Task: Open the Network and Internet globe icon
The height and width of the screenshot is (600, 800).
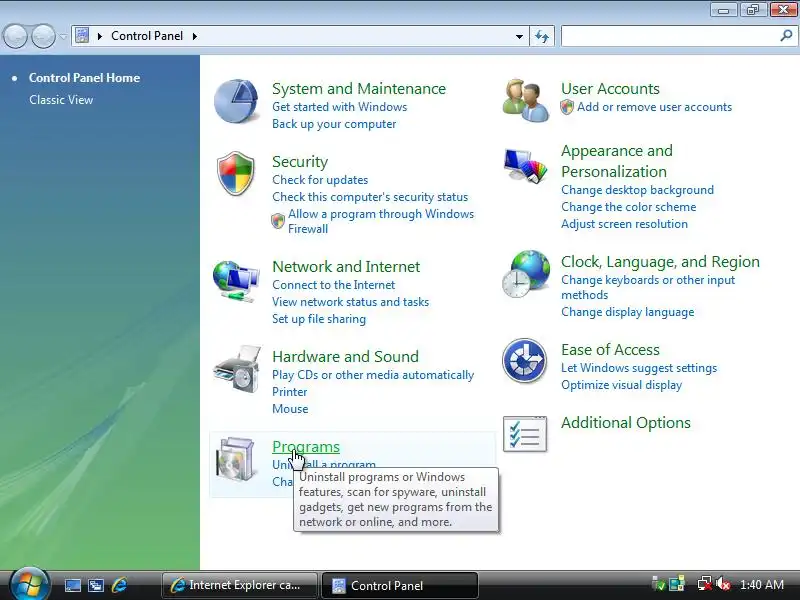Action: coord(236,281)
